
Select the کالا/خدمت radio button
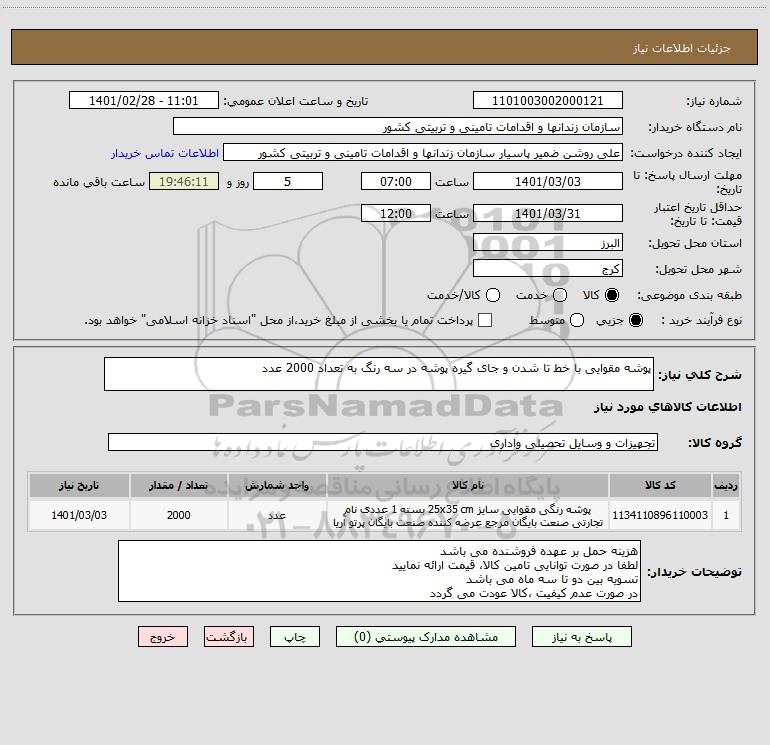pyautogui.click(x=493, y=295)
